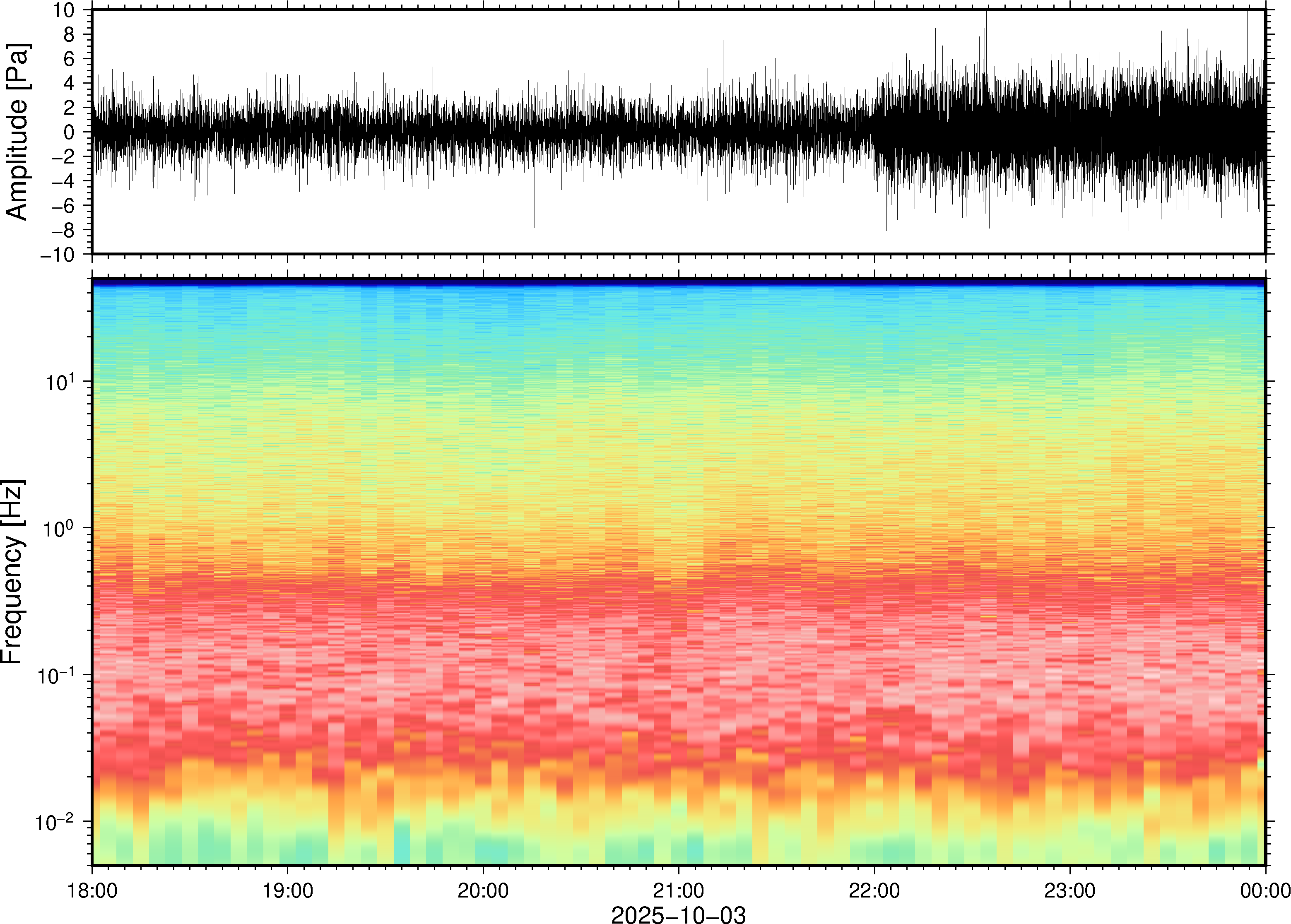Click the 23:00 time axis label
Viewport: 1291px width, 924px height.
[1069, 890]
